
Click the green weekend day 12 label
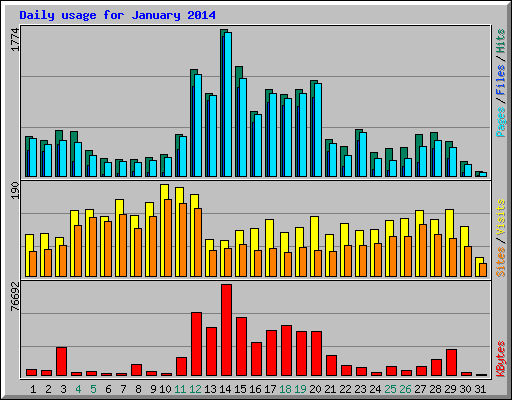click(195, 389)
